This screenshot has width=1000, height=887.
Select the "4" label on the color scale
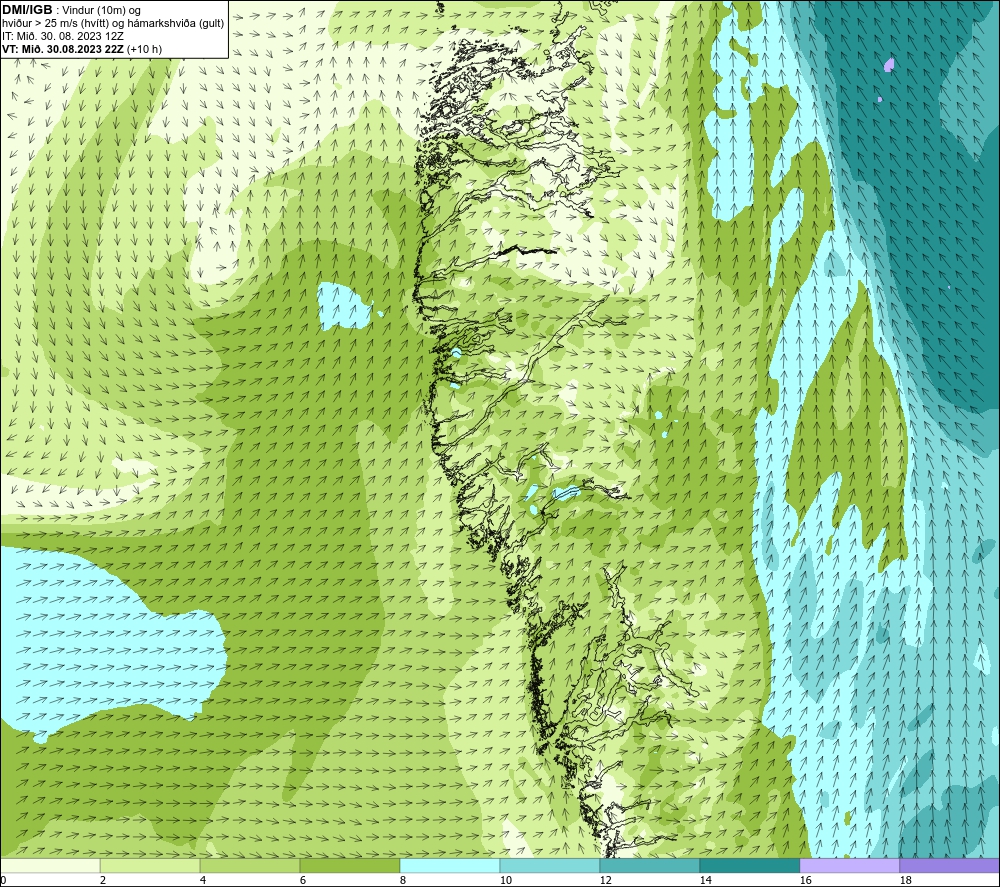pos(203,881)
